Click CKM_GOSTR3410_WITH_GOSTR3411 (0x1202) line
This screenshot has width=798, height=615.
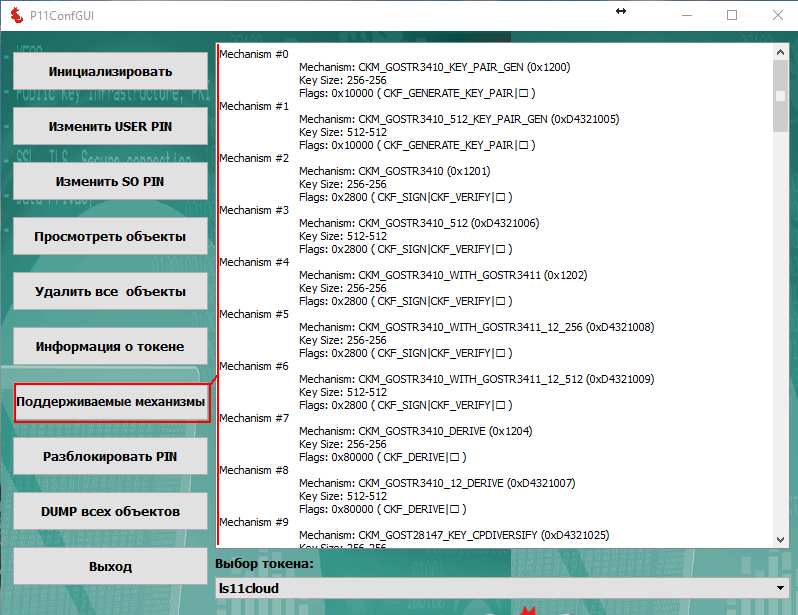[x=443, y=275]
